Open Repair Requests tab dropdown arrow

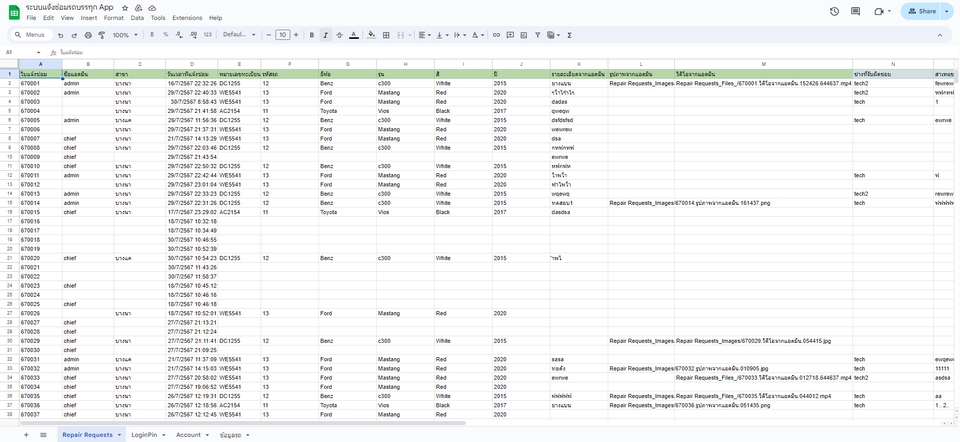[119, 435]
